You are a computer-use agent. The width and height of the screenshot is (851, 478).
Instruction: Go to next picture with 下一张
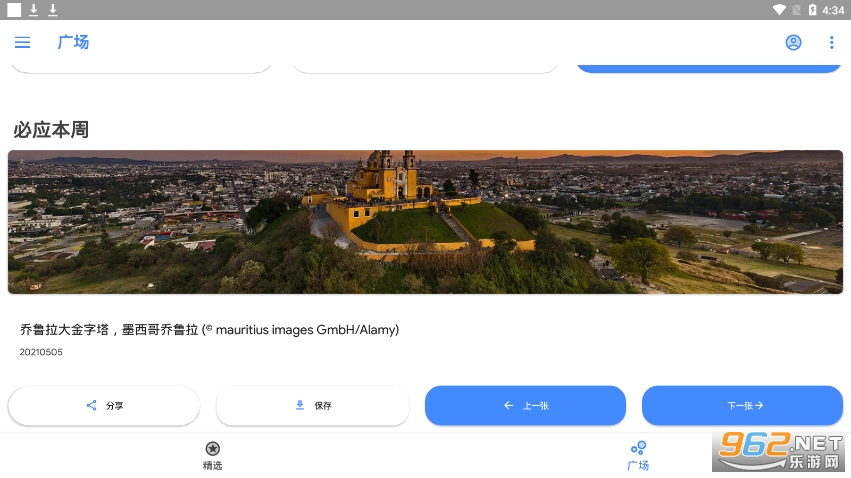[x=742, y=406]
